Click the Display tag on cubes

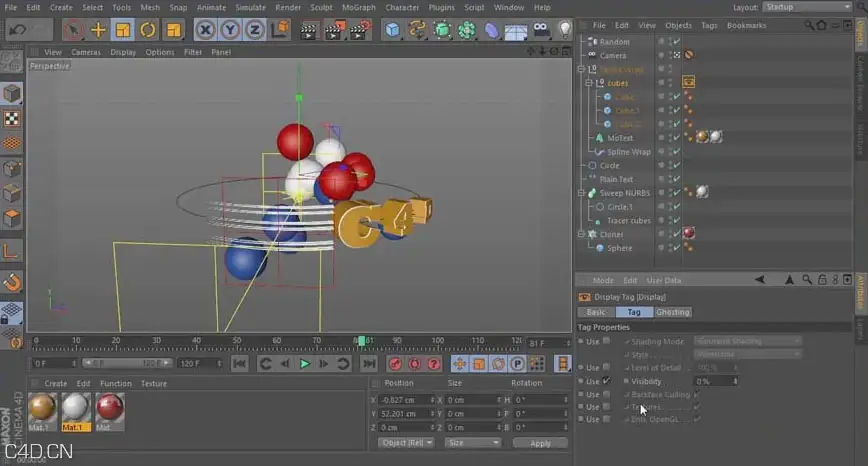click(689, 82)
